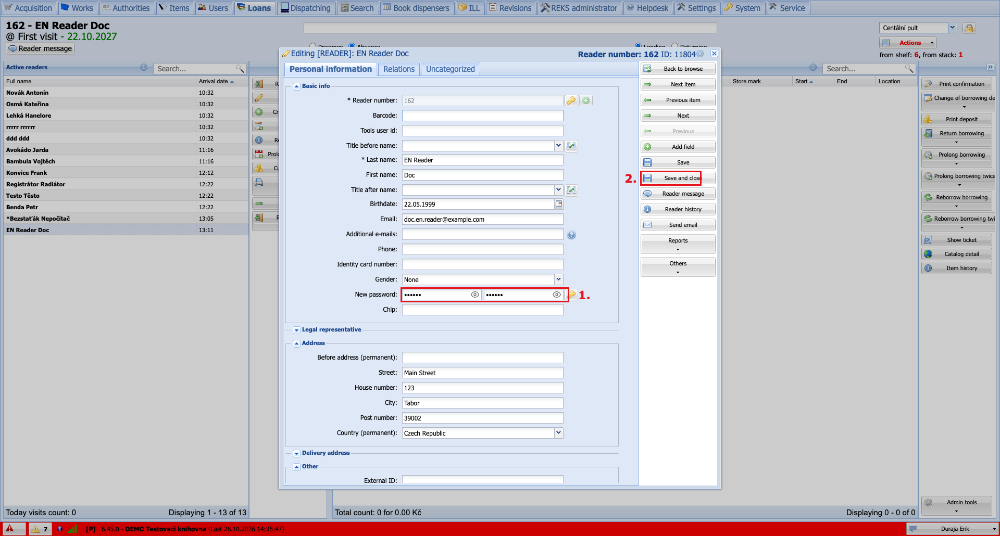Click the red alert icon in status bar
This screenshot has width=1000, height=536.
pos(10,529)
